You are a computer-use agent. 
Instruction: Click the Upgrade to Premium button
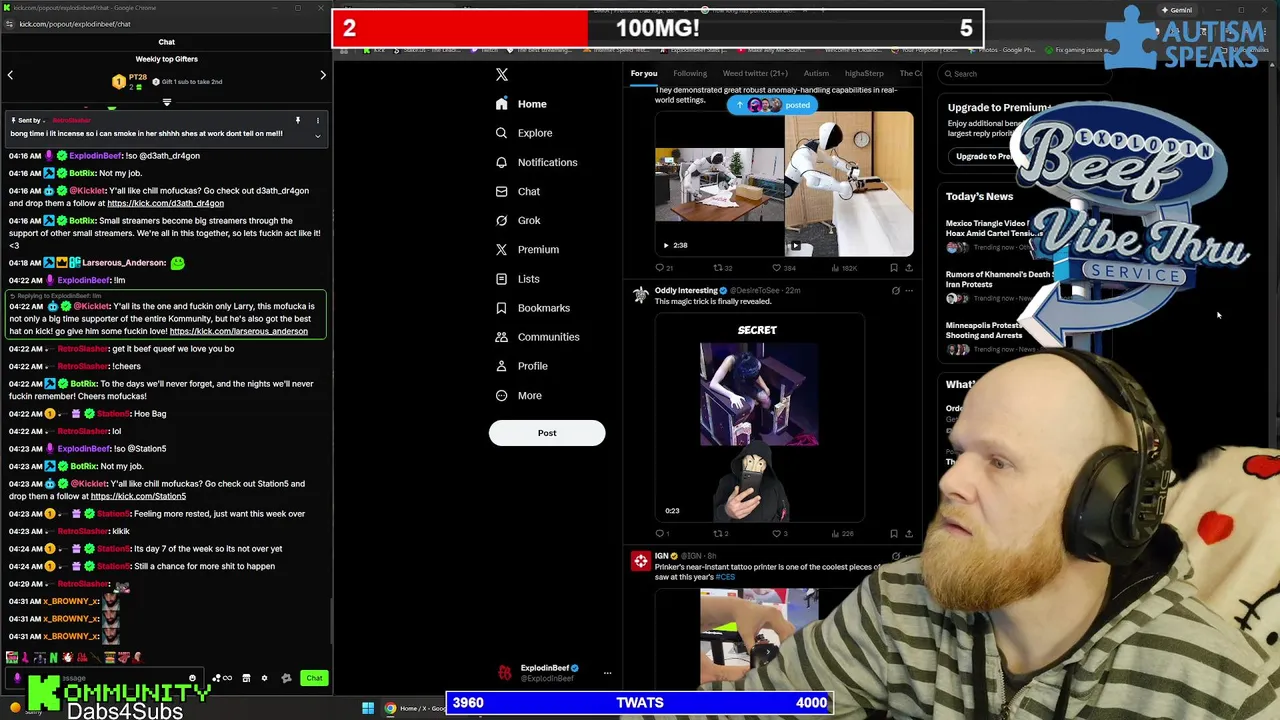[x=986, y=156]
